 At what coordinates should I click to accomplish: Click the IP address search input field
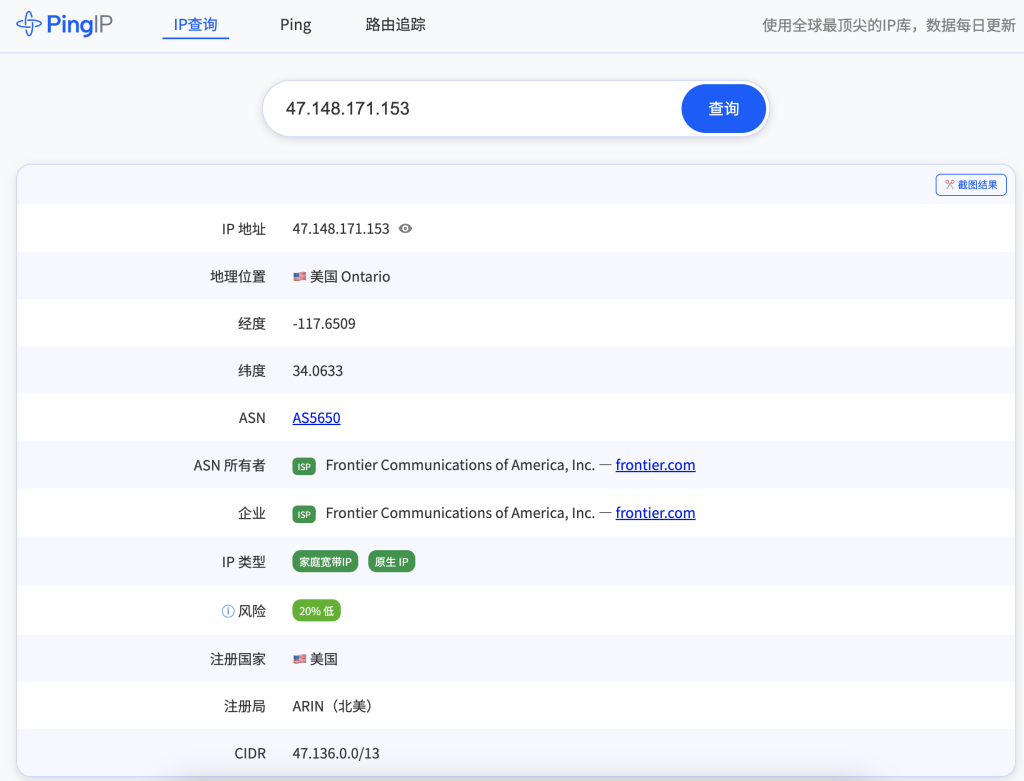[470, 108]
